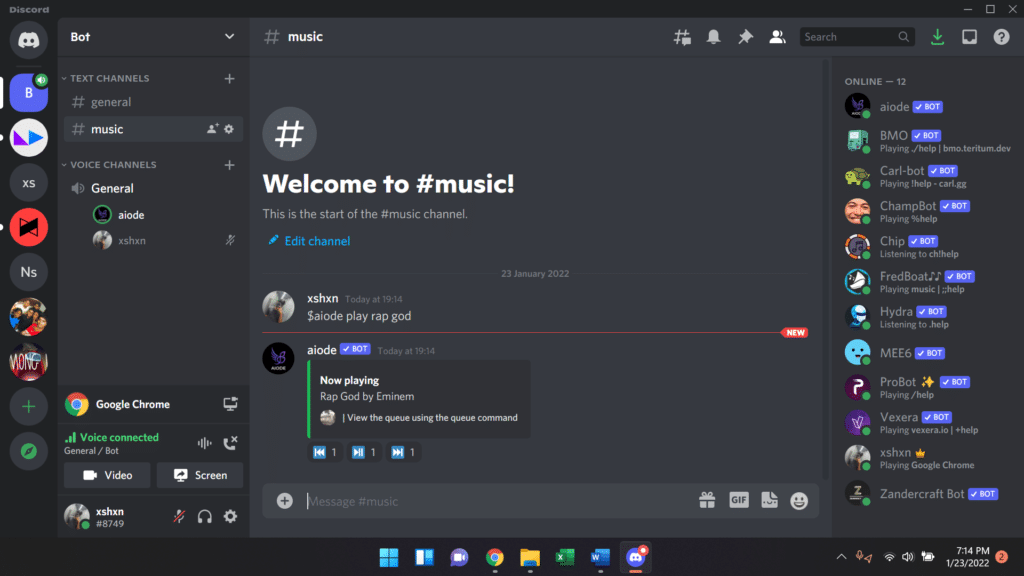Open channel notification settings
This screenshot has height=576, width=1024.
(713, 36)
